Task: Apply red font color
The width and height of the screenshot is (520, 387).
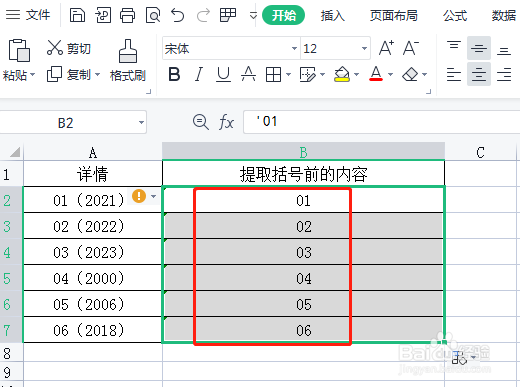Action: [376, 74]
